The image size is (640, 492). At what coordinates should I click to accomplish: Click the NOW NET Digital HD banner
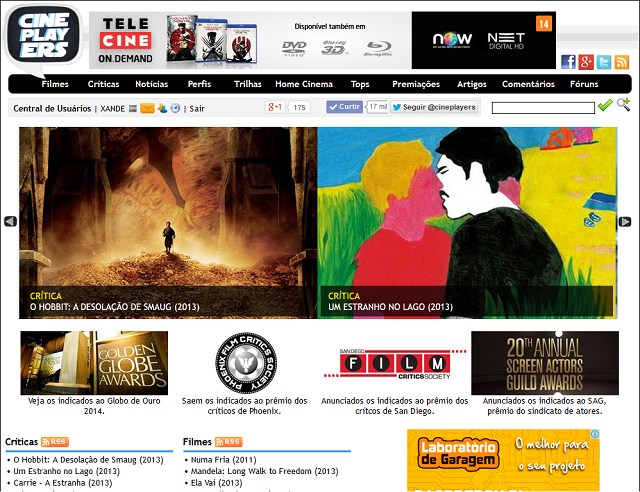(x=484, y=40)
